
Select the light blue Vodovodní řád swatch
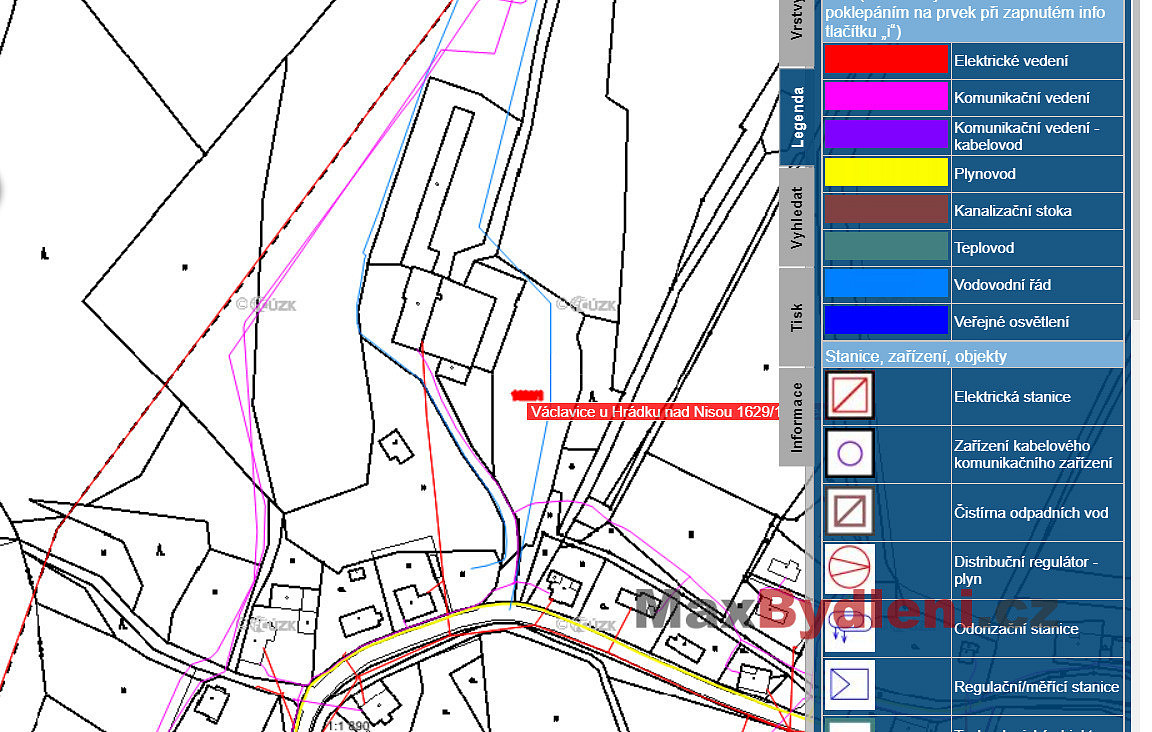pos(885,284)
